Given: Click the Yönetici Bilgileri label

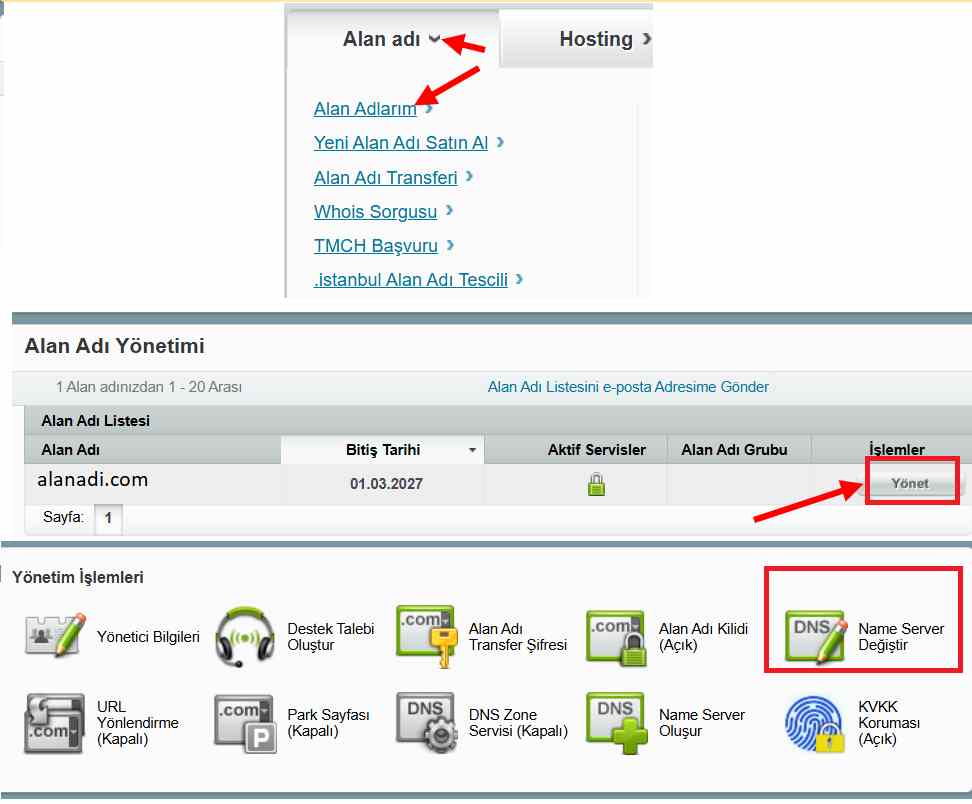Looking at the screenshot, I should [x=148, y=637].
